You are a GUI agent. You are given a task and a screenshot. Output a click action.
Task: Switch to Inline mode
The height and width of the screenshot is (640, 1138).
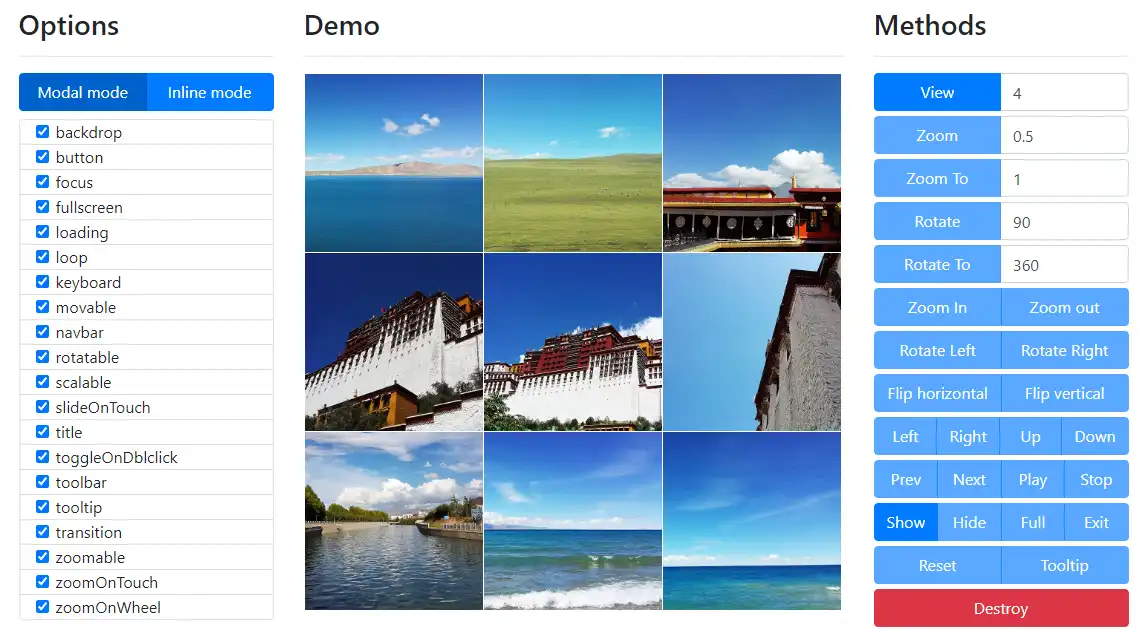[210, 92]
